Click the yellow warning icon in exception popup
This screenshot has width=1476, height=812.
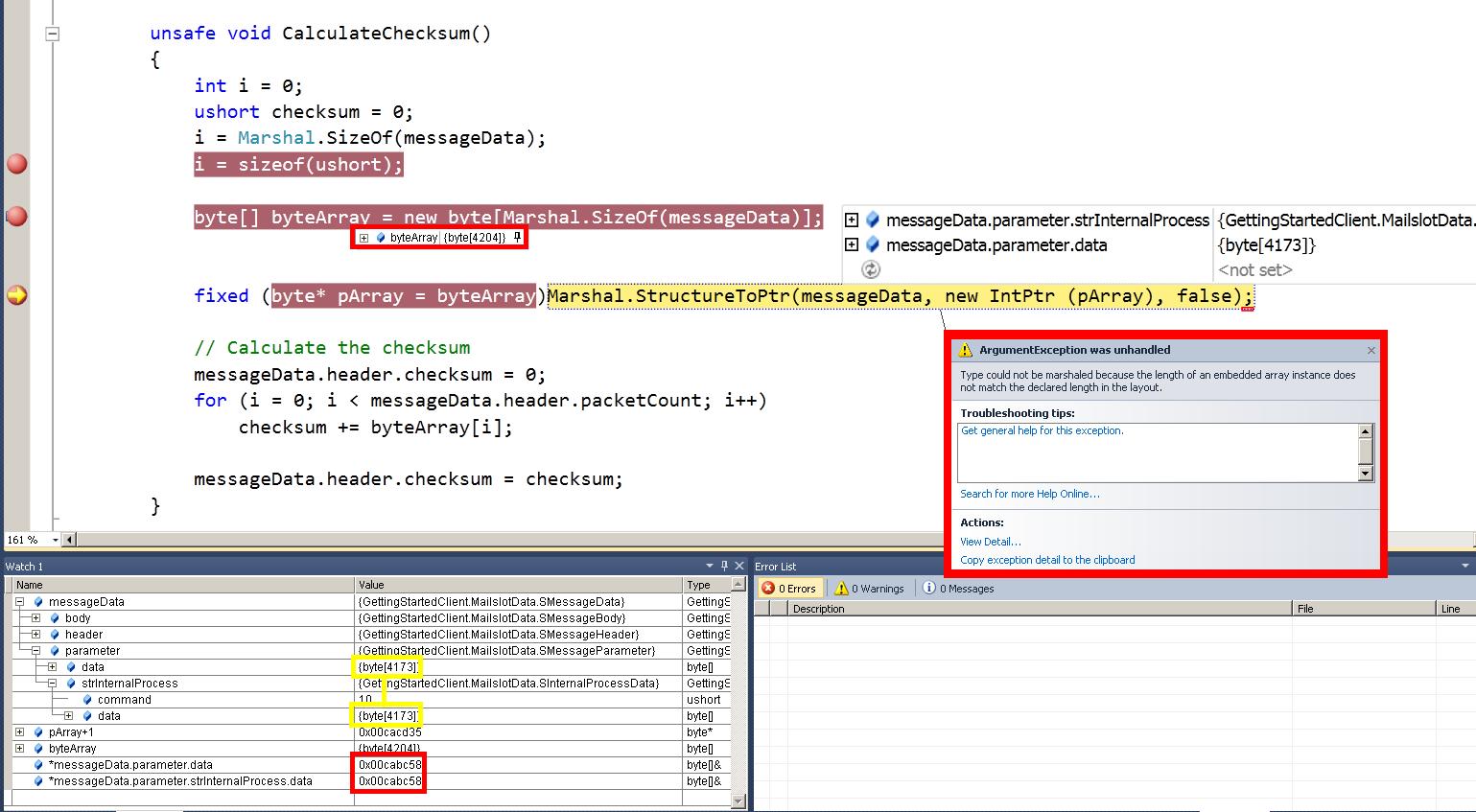click(967, 350)
